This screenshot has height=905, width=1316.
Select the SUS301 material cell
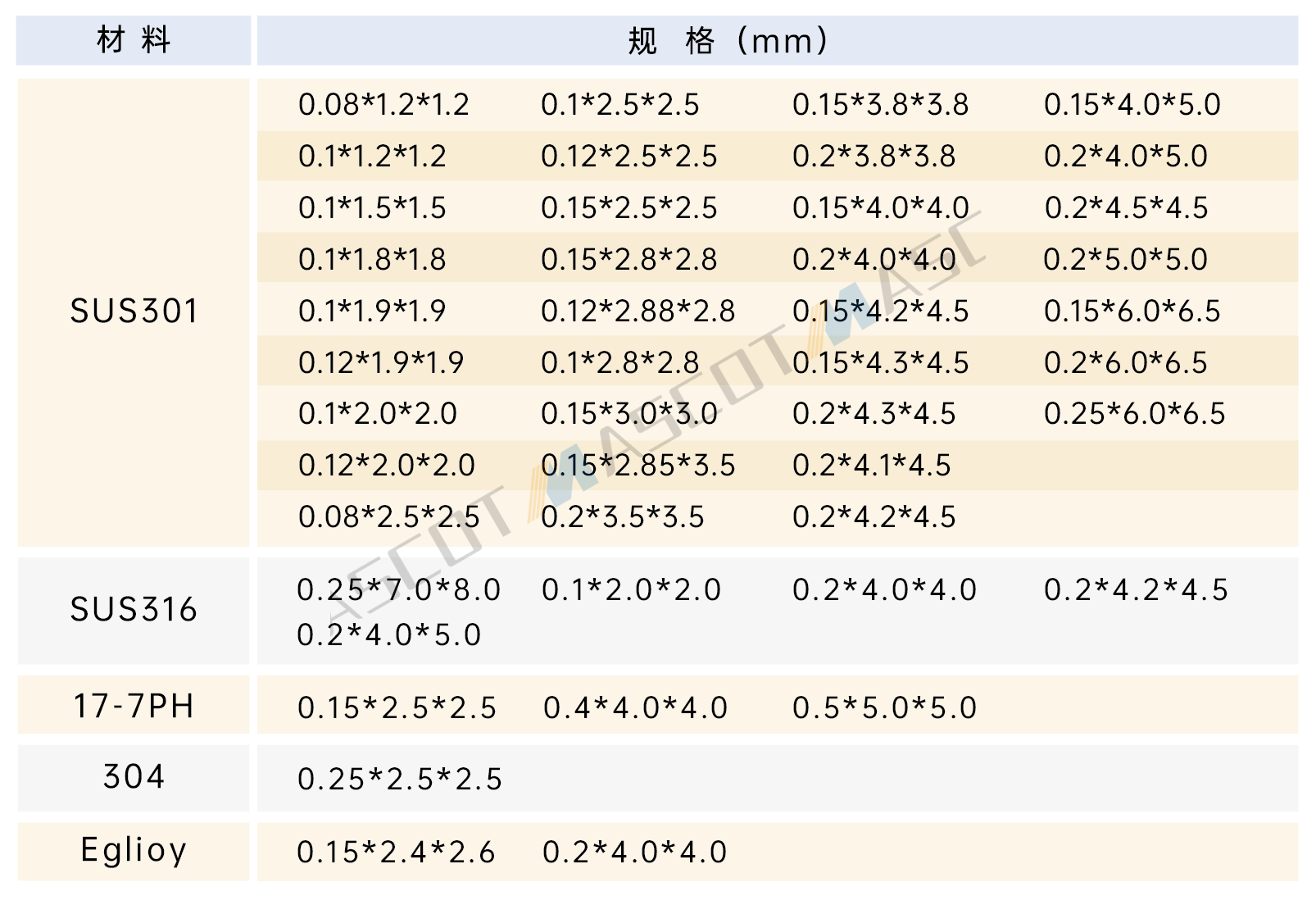click(134, 312)
